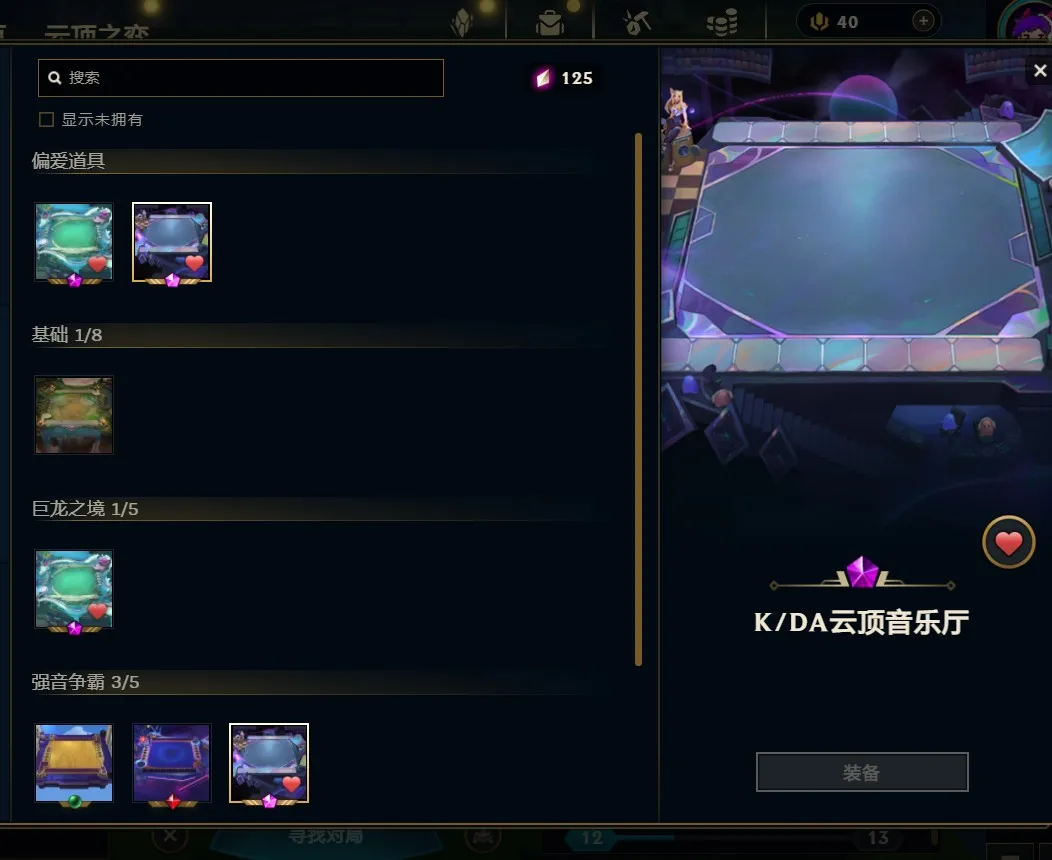The image size is (1052, 860).
Task: Focus the 搜索 search field
Action: coord(241,78)
